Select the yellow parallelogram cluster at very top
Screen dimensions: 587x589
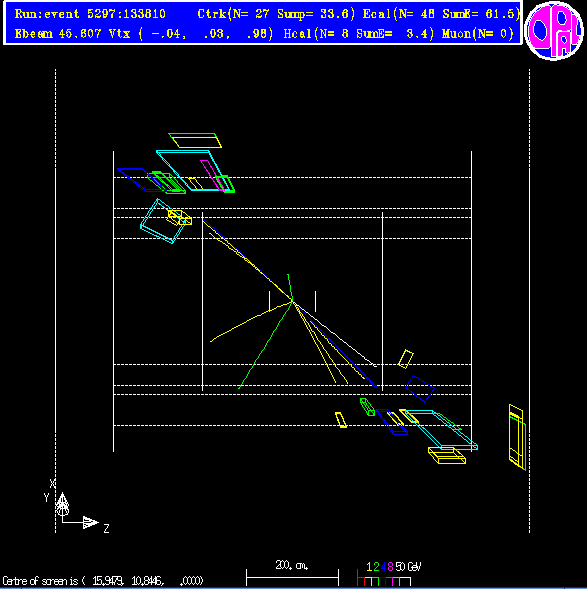pyautogui.click(x=195, y=140)
